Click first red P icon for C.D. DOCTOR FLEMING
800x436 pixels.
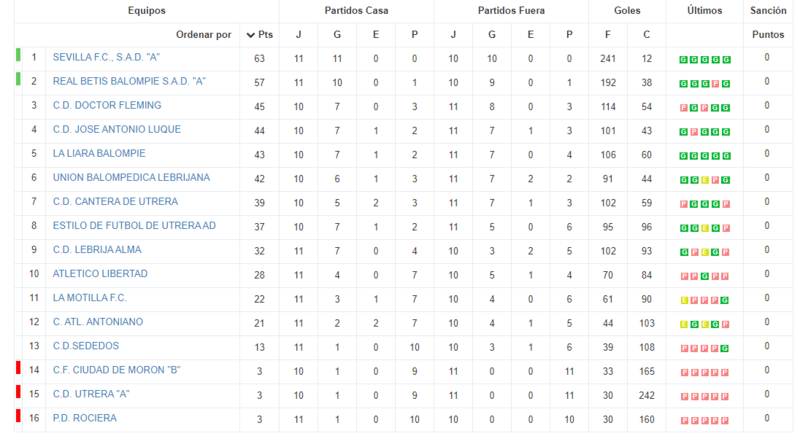point(684,108)
